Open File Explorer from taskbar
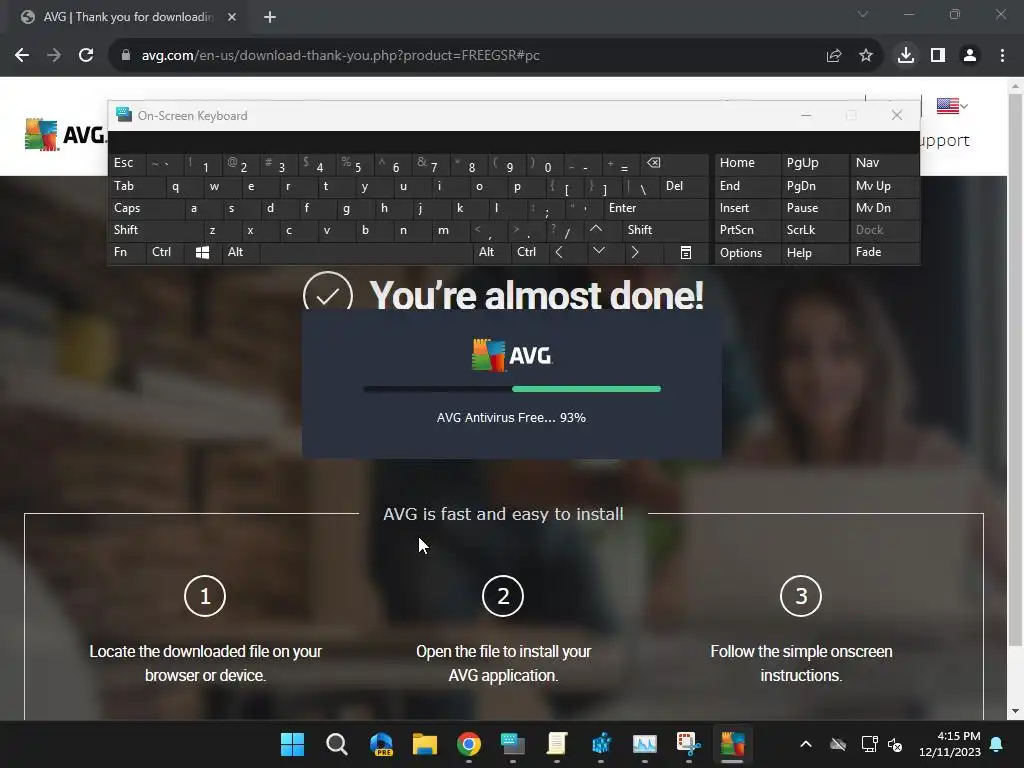Viewport: 1024px width, 768px height. (424, 744)
